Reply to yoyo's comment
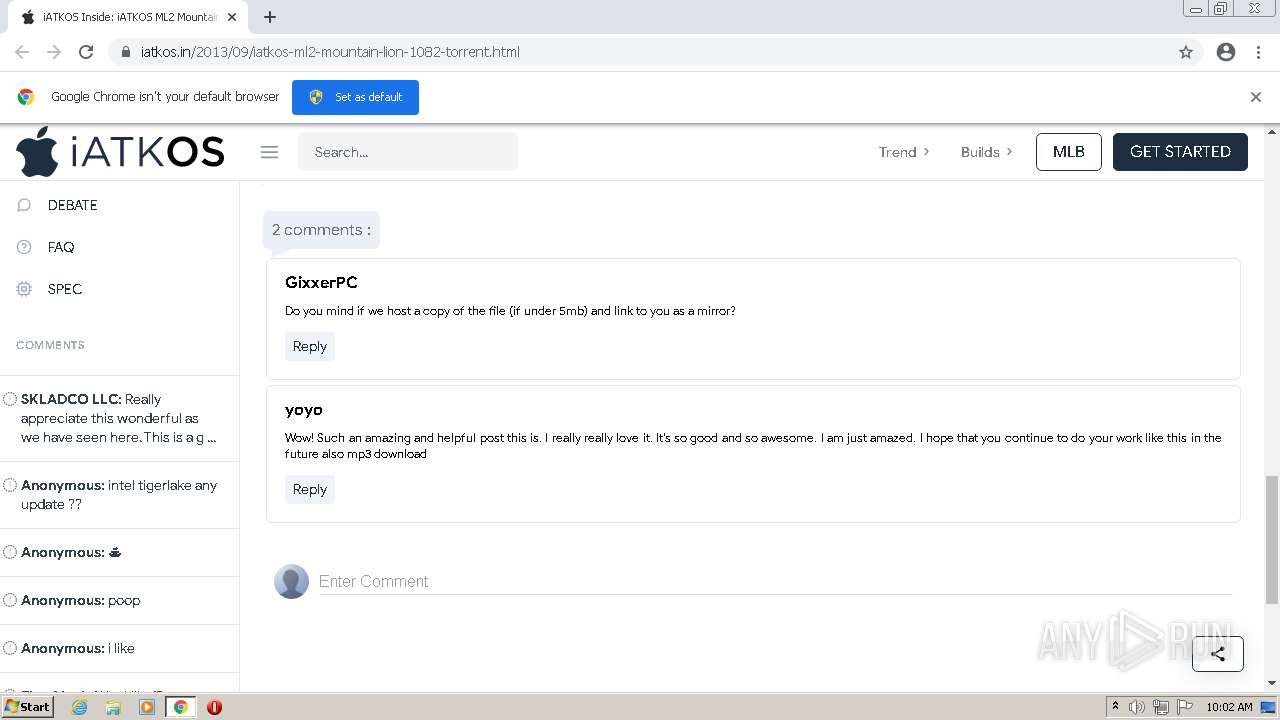The image size is (1280, 720). point(310,489)
